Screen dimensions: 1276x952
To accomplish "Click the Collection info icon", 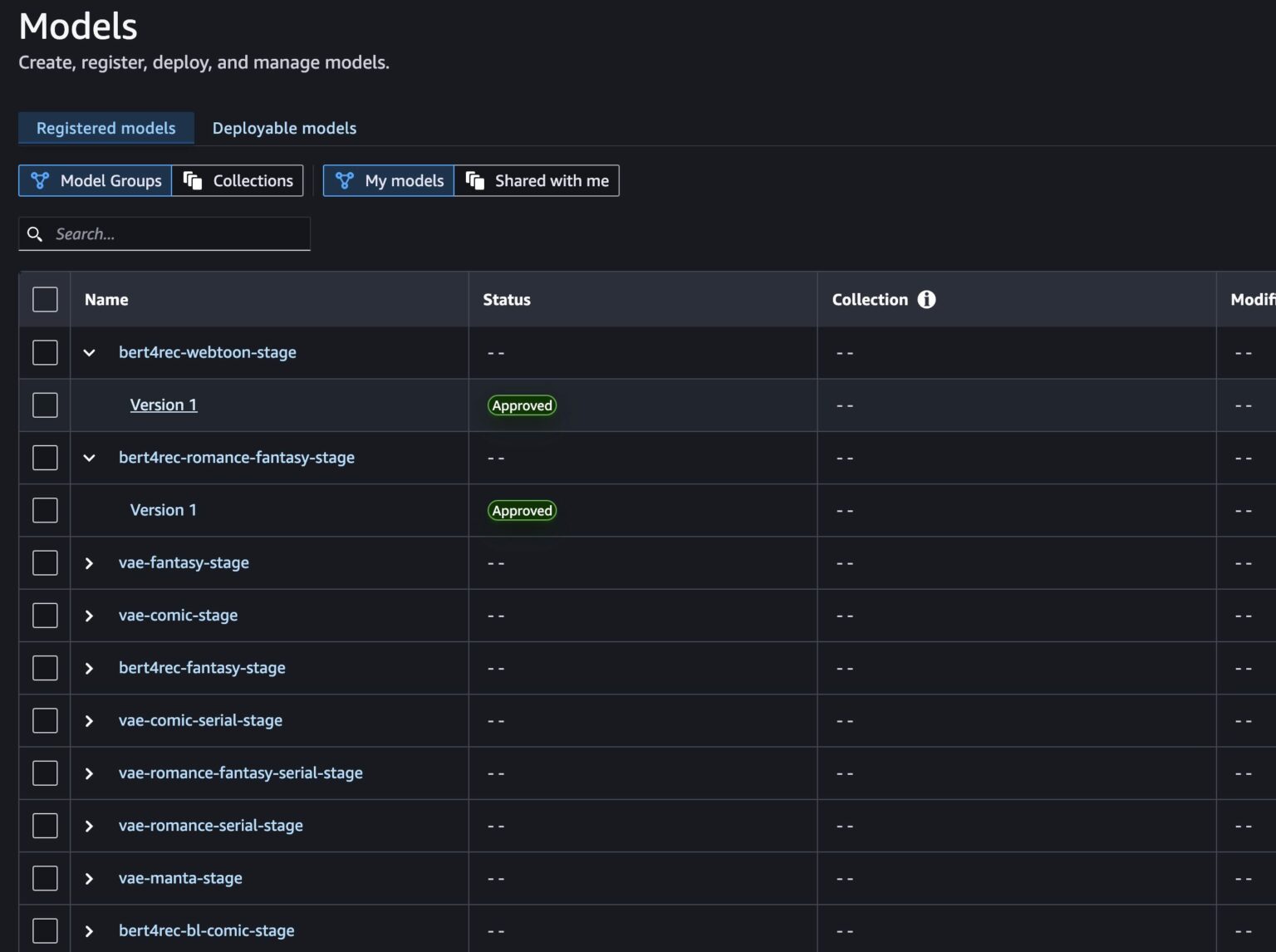I will point(926,300).
